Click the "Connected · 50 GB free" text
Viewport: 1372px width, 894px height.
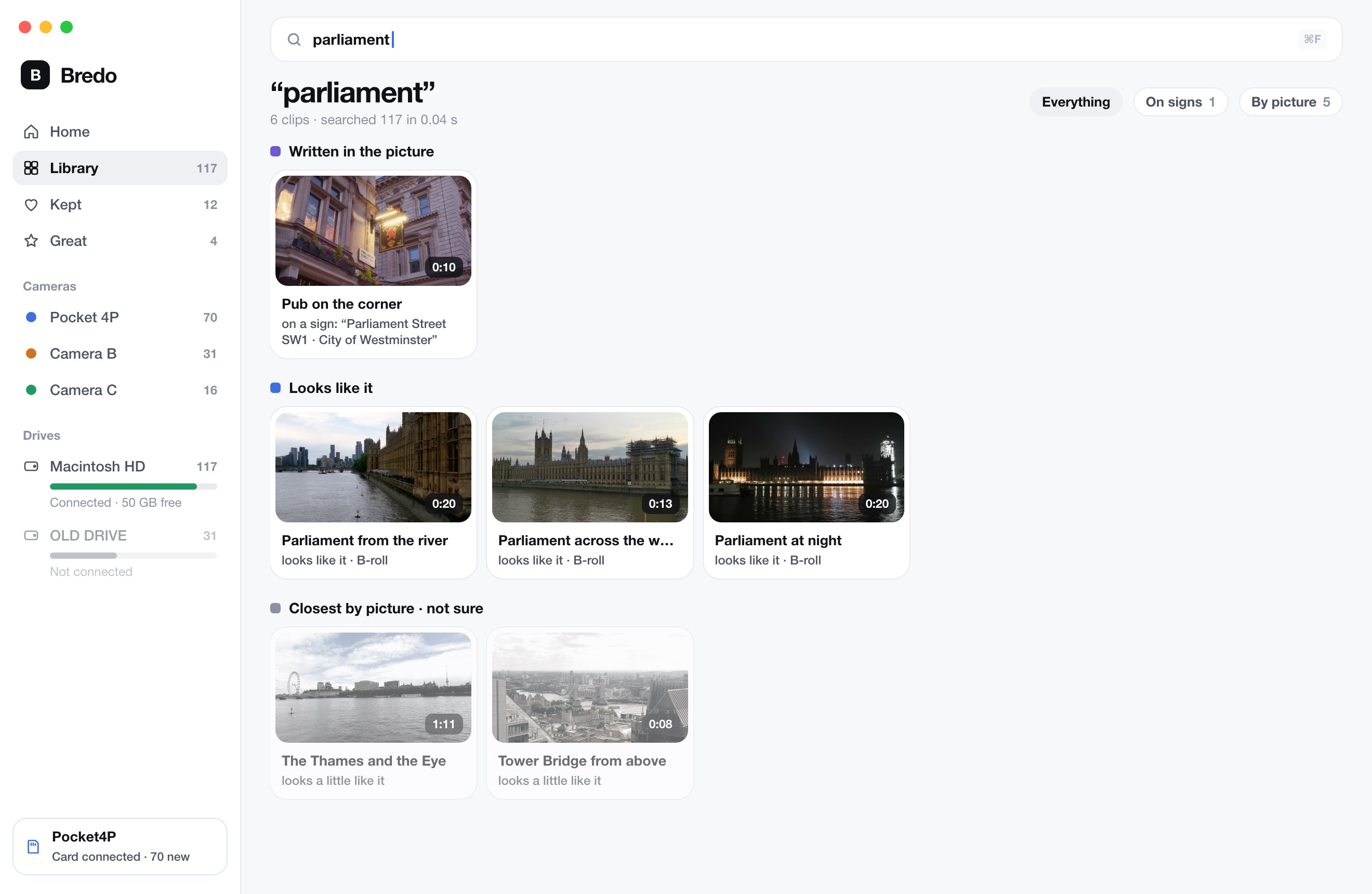(x=115, y=503)
